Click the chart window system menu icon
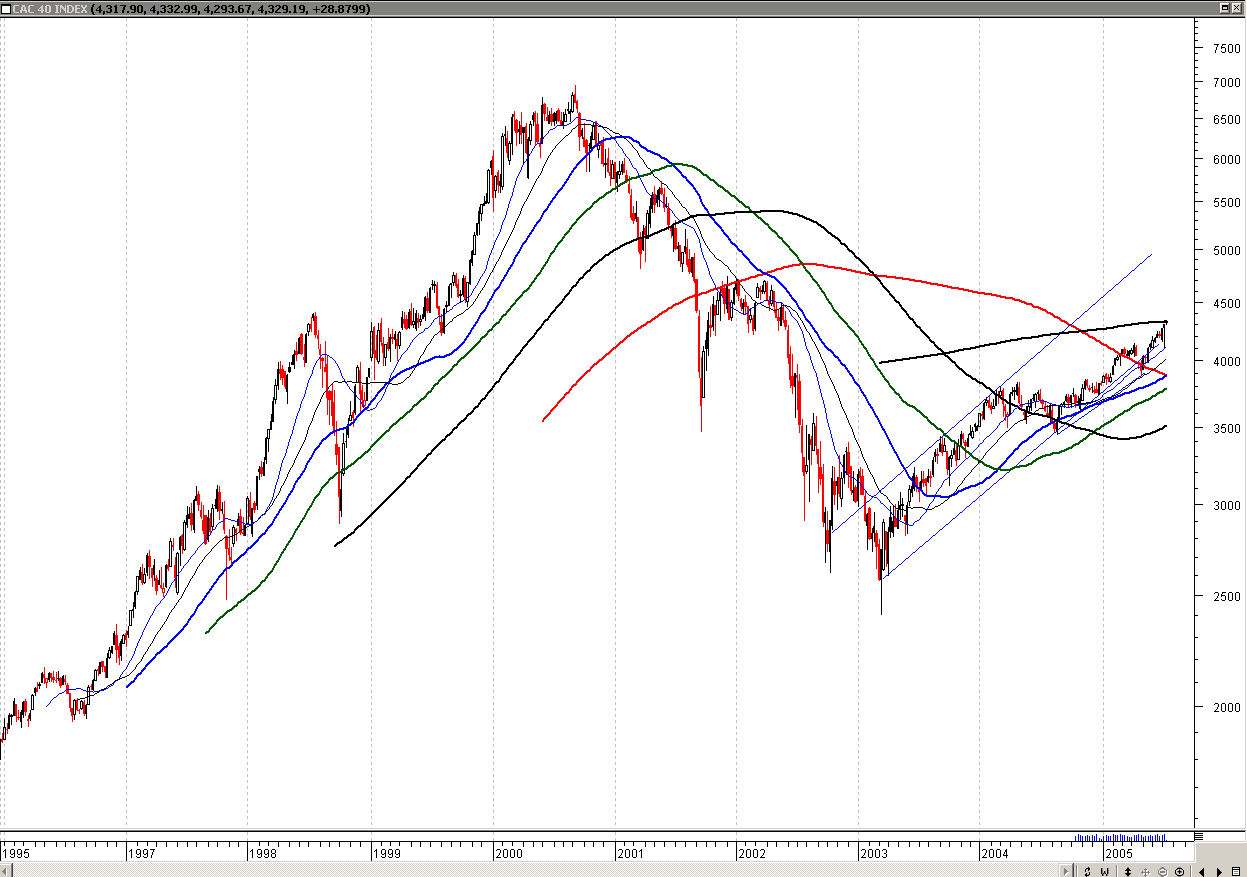This screenshot has height=877, width=1247. click(x=8, y=8)
